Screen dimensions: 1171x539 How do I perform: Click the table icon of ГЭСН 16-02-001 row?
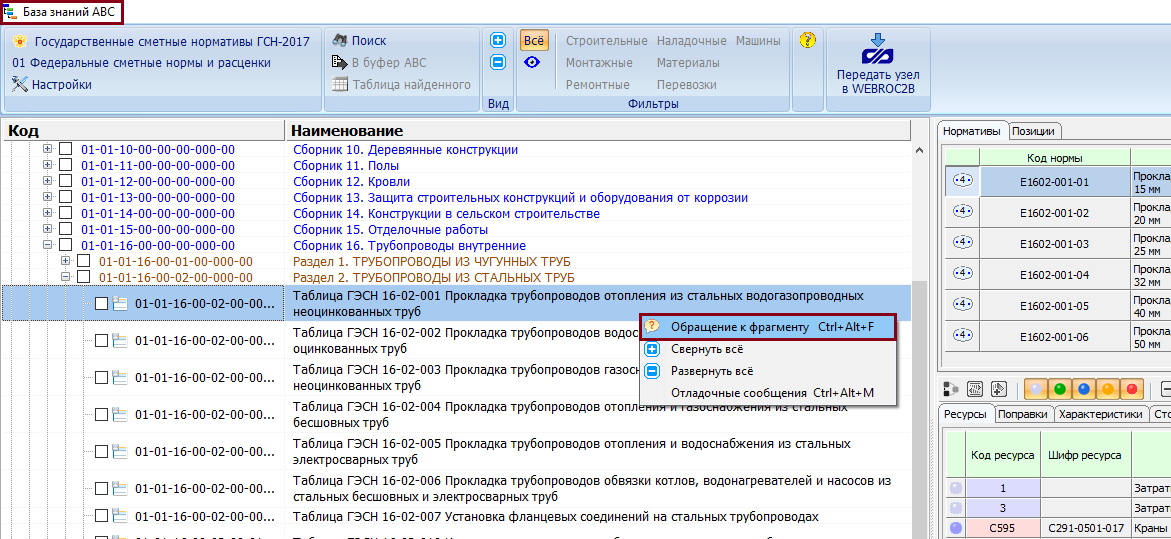click(120, 303)
